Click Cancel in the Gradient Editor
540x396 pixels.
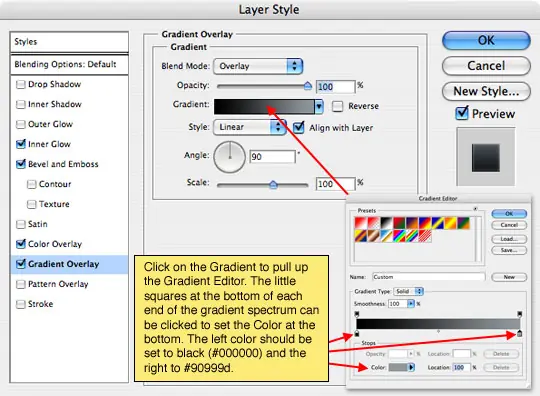tap(509, 225)
